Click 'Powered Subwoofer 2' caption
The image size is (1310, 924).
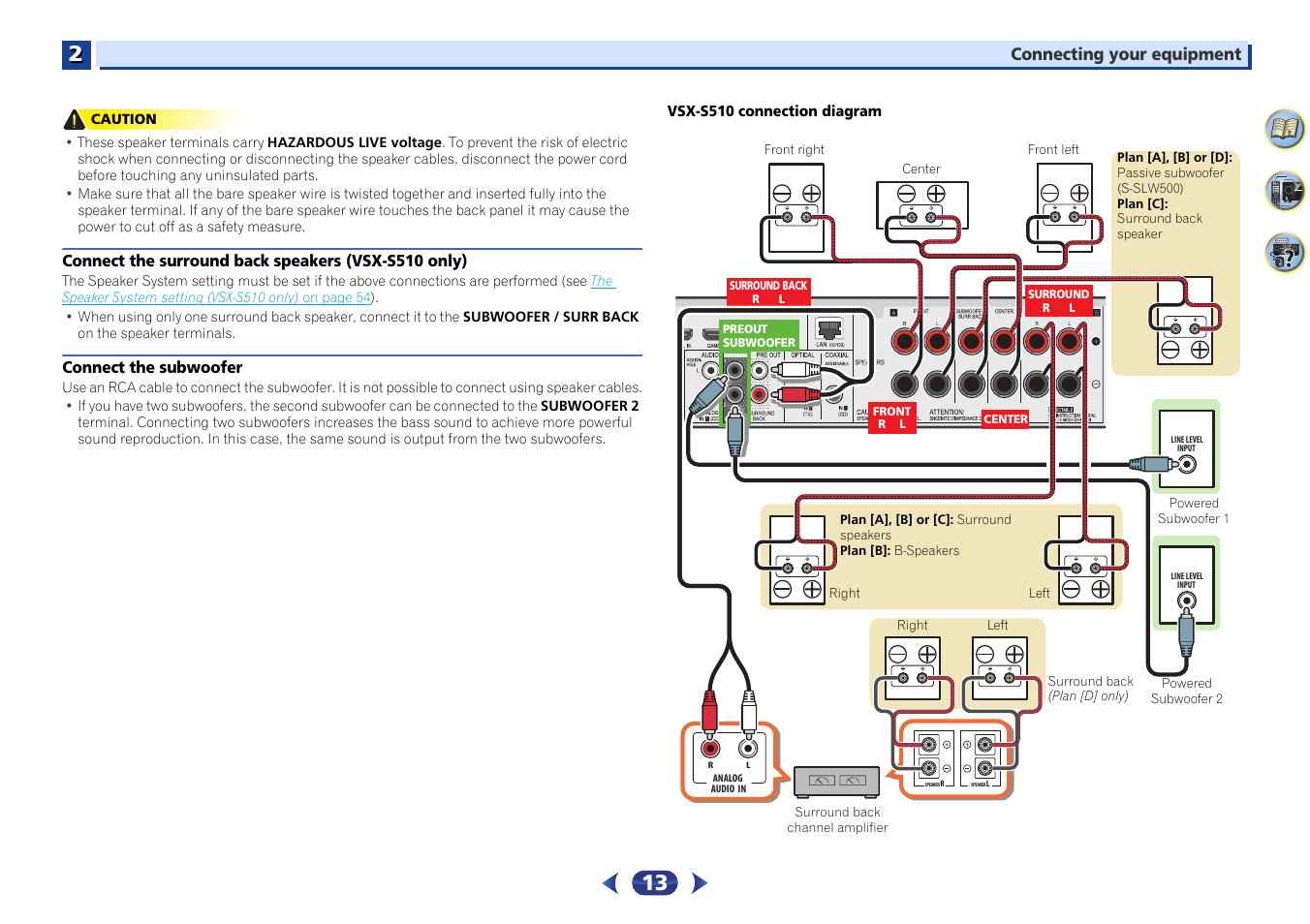click(x=1187, y=691)
